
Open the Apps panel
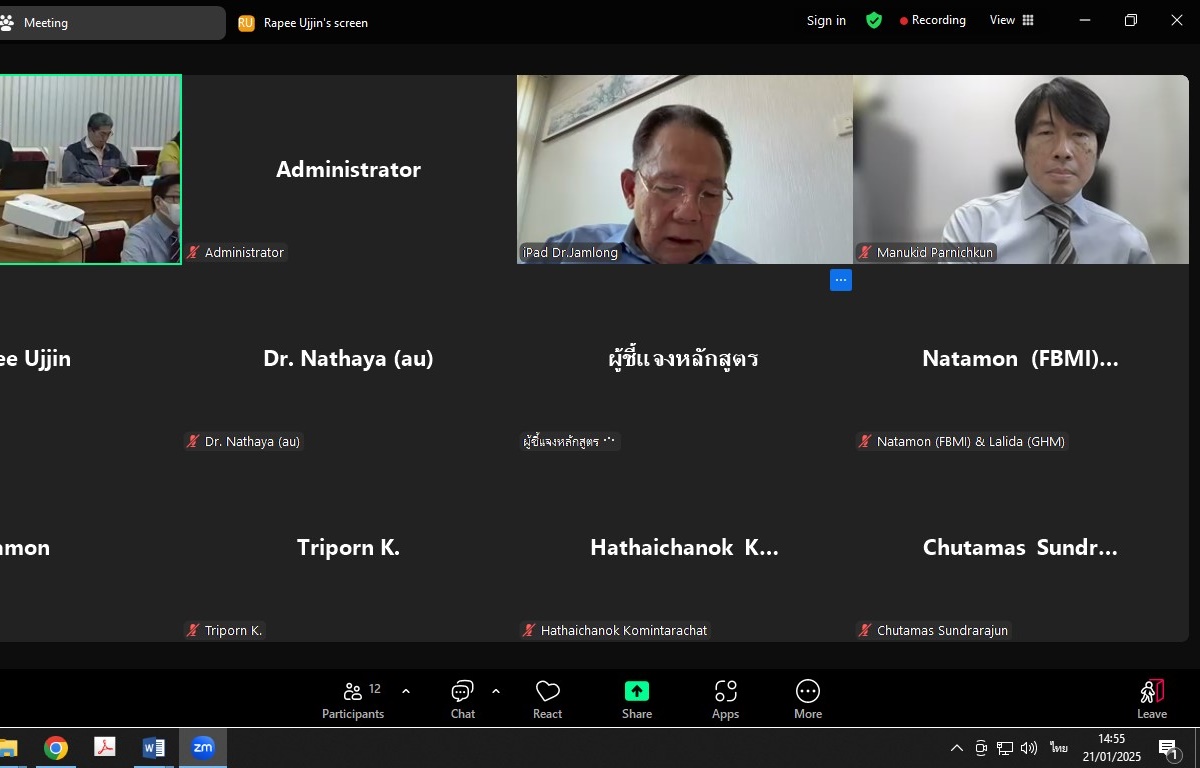tap(725, 699)
